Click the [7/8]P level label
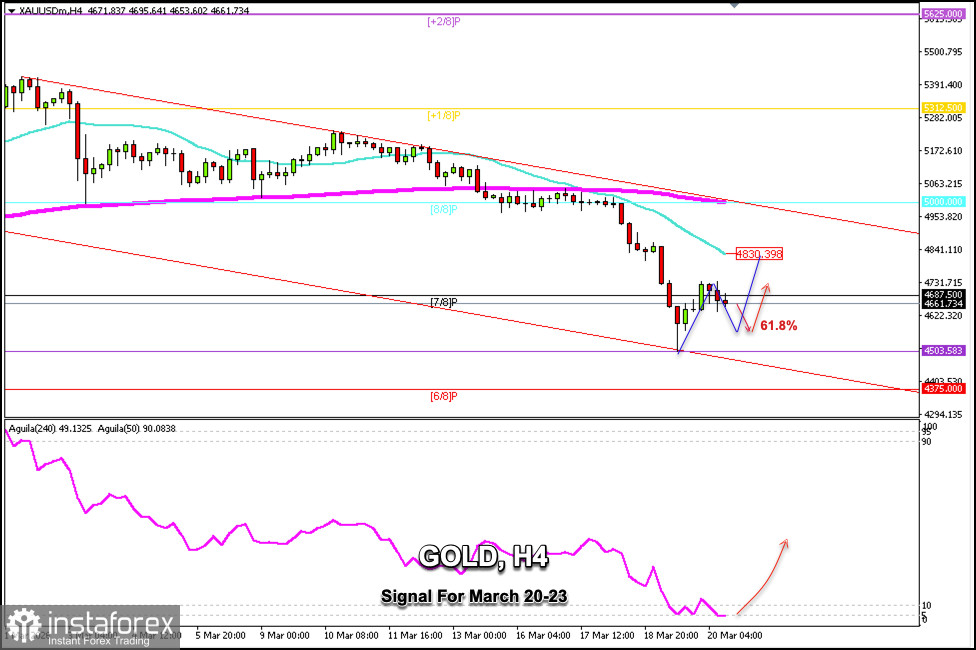The height and width of the screenshot is (650, 976). pyautogui.click(x=444, y=303)
